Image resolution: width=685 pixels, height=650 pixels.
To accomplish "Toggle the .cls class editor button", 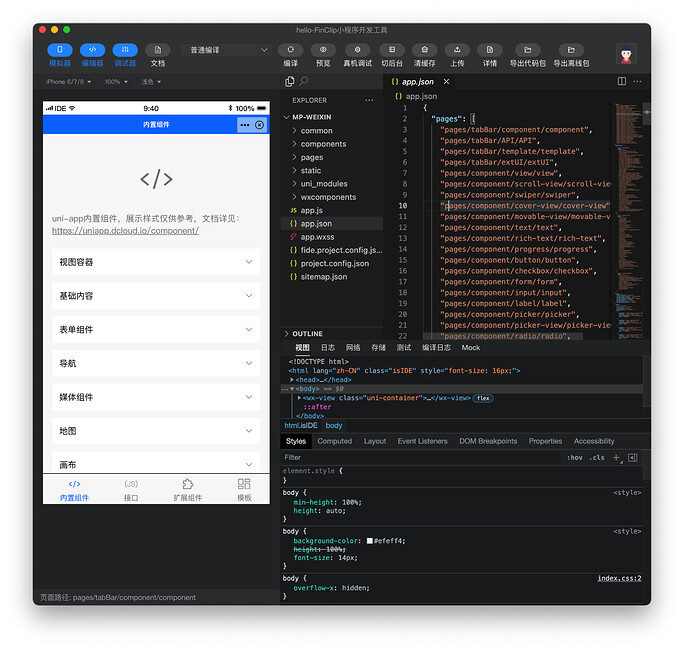I will pos(597,458).
